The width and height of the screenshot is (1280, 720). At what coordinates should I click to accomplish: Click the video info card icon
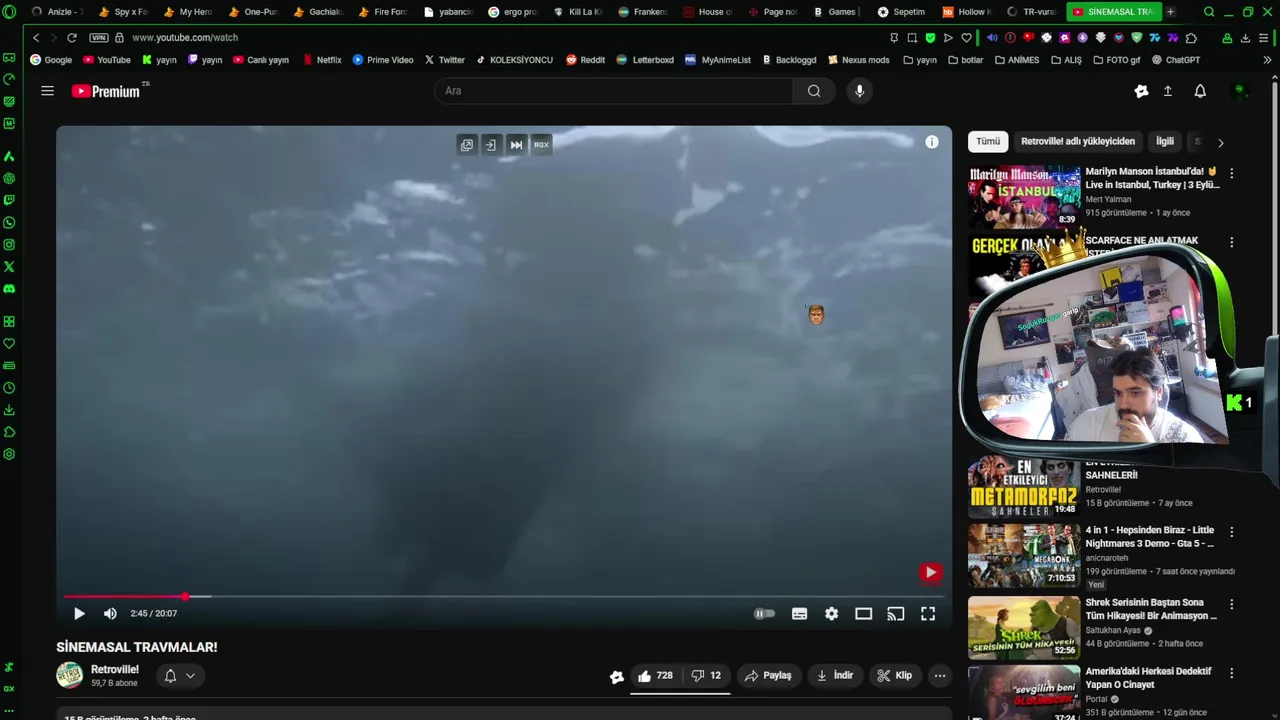pyautogui.click(x=932, y=142)
